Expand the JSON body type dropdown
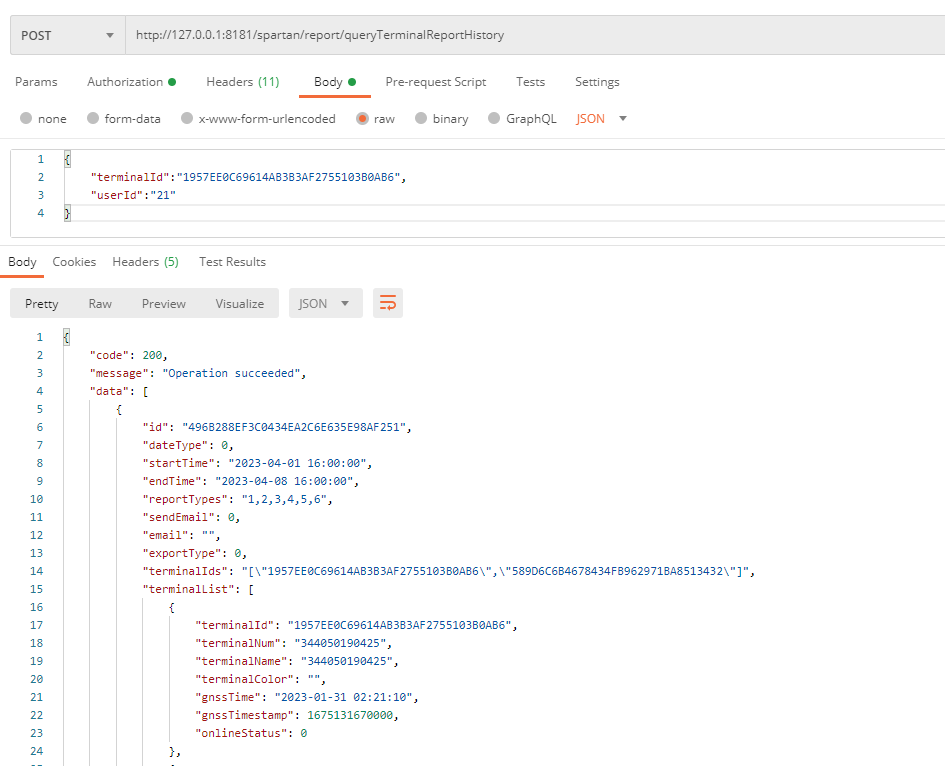 tap(602, 118)
